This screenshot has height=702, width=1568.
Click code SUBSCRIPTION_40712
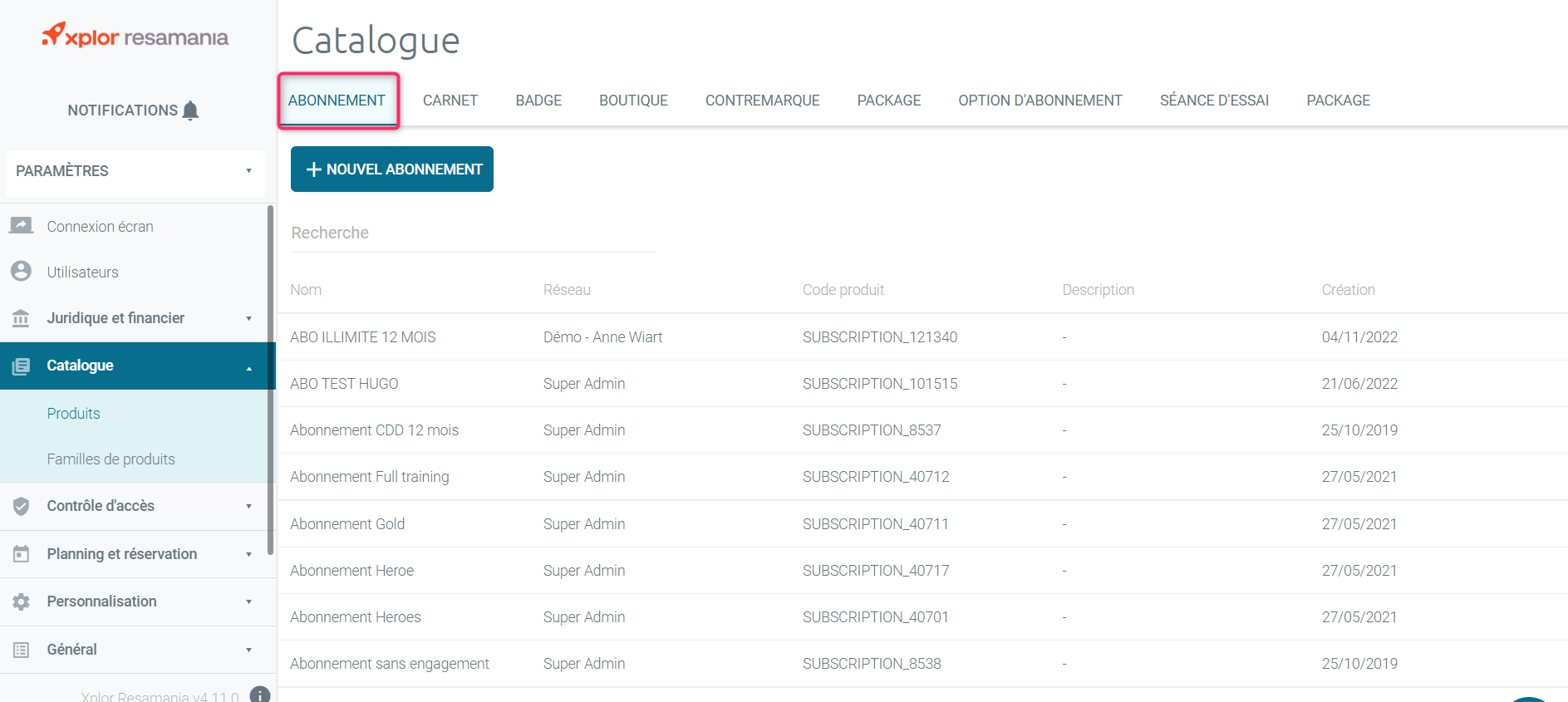(876, 477)
